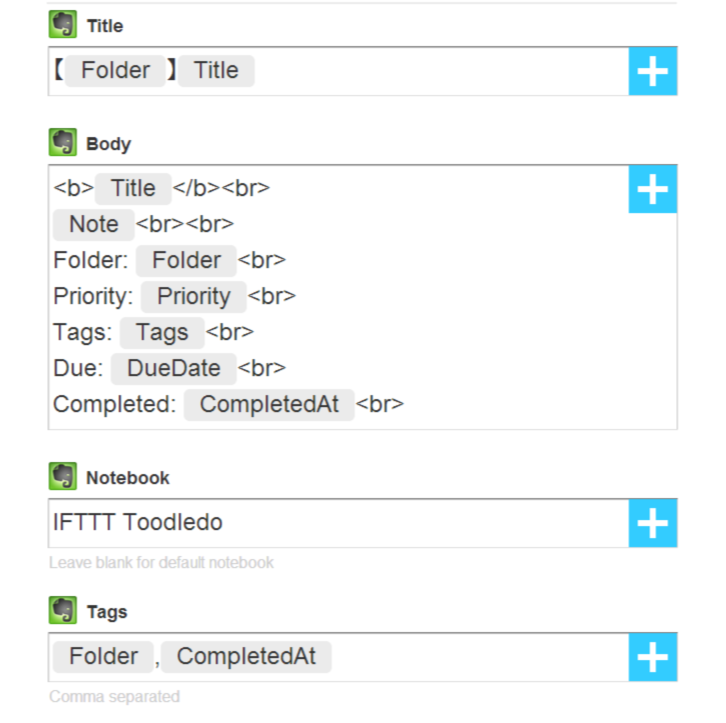This screenshot has width=726, height=723.
Task: Click the Evernote icon beside Notebook label
Action: tap(63, 476)
